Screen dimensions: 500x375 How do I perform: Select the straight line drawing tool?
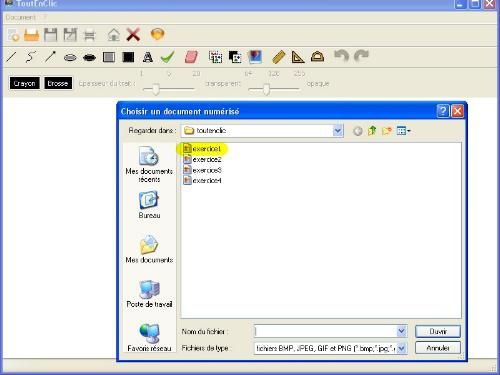[11, 57]
